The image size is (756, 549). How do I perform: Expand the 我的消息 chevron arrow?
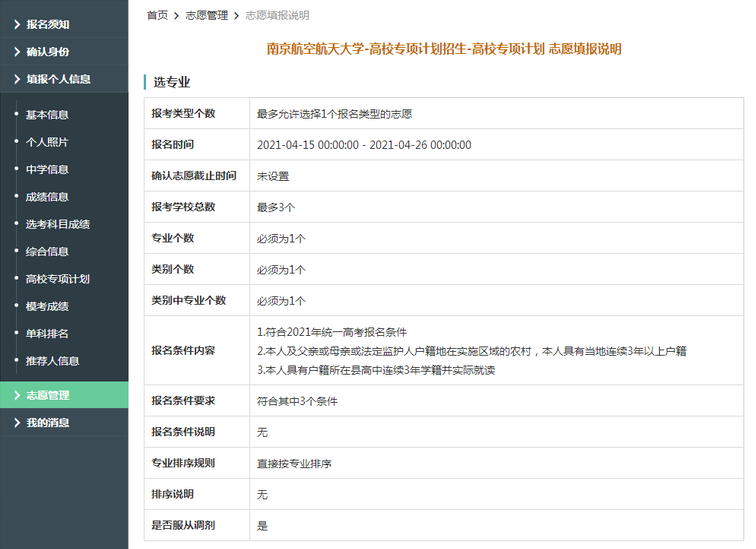(17, 423)
